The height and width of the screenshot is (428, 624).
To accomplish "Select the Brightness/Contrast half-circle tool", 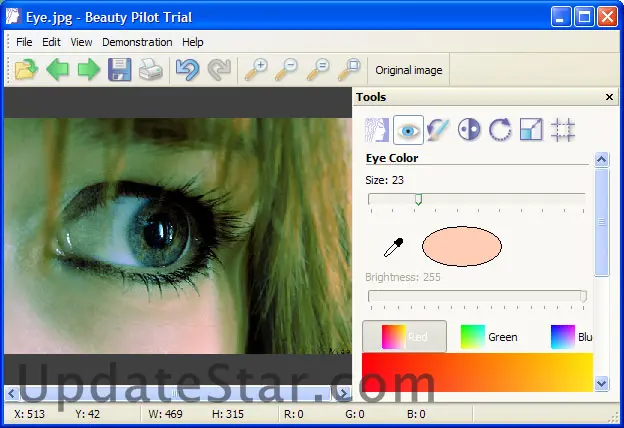I will click(469, 129).
